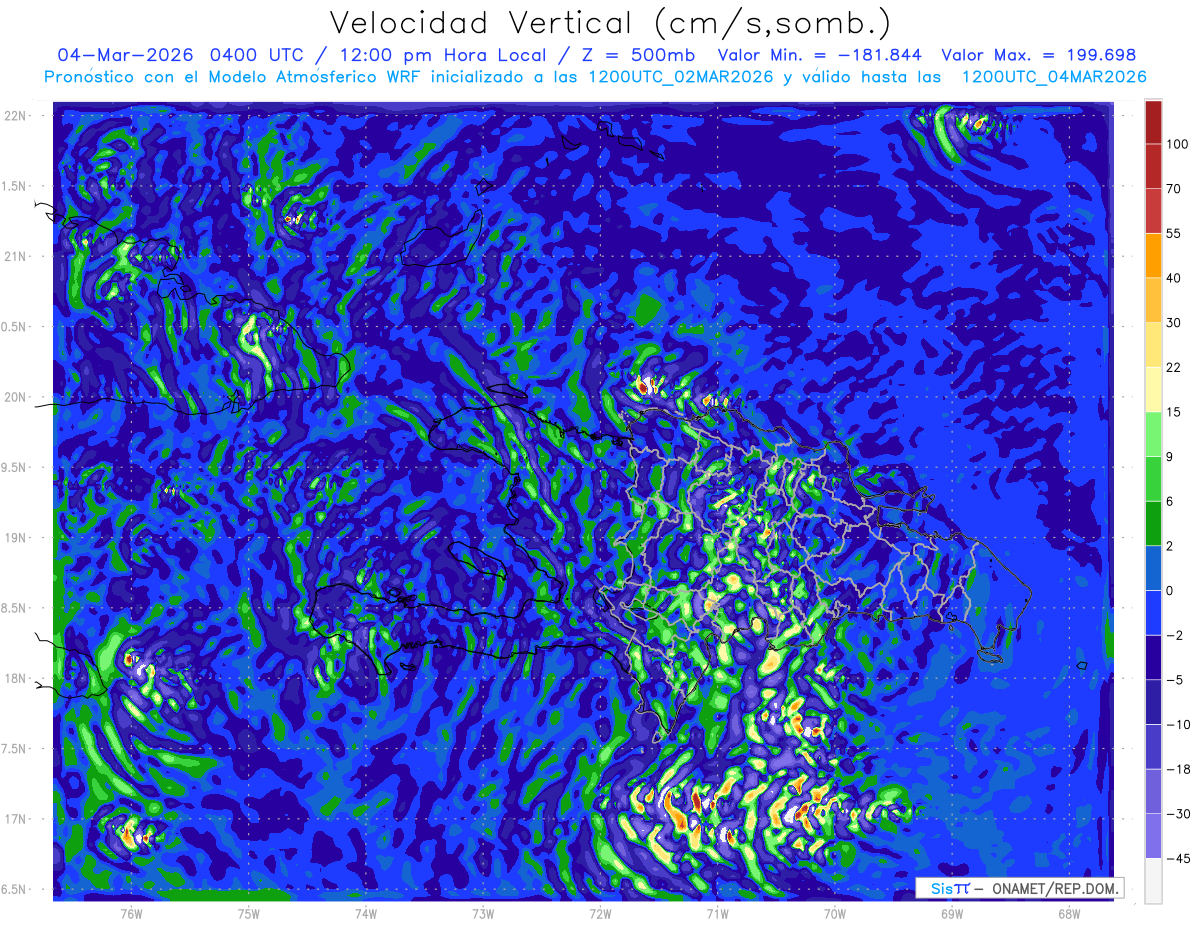Click the orange legend segment between 55 and 40
This screenshot has height=927, width=1200.
(x=1153, y=254)
